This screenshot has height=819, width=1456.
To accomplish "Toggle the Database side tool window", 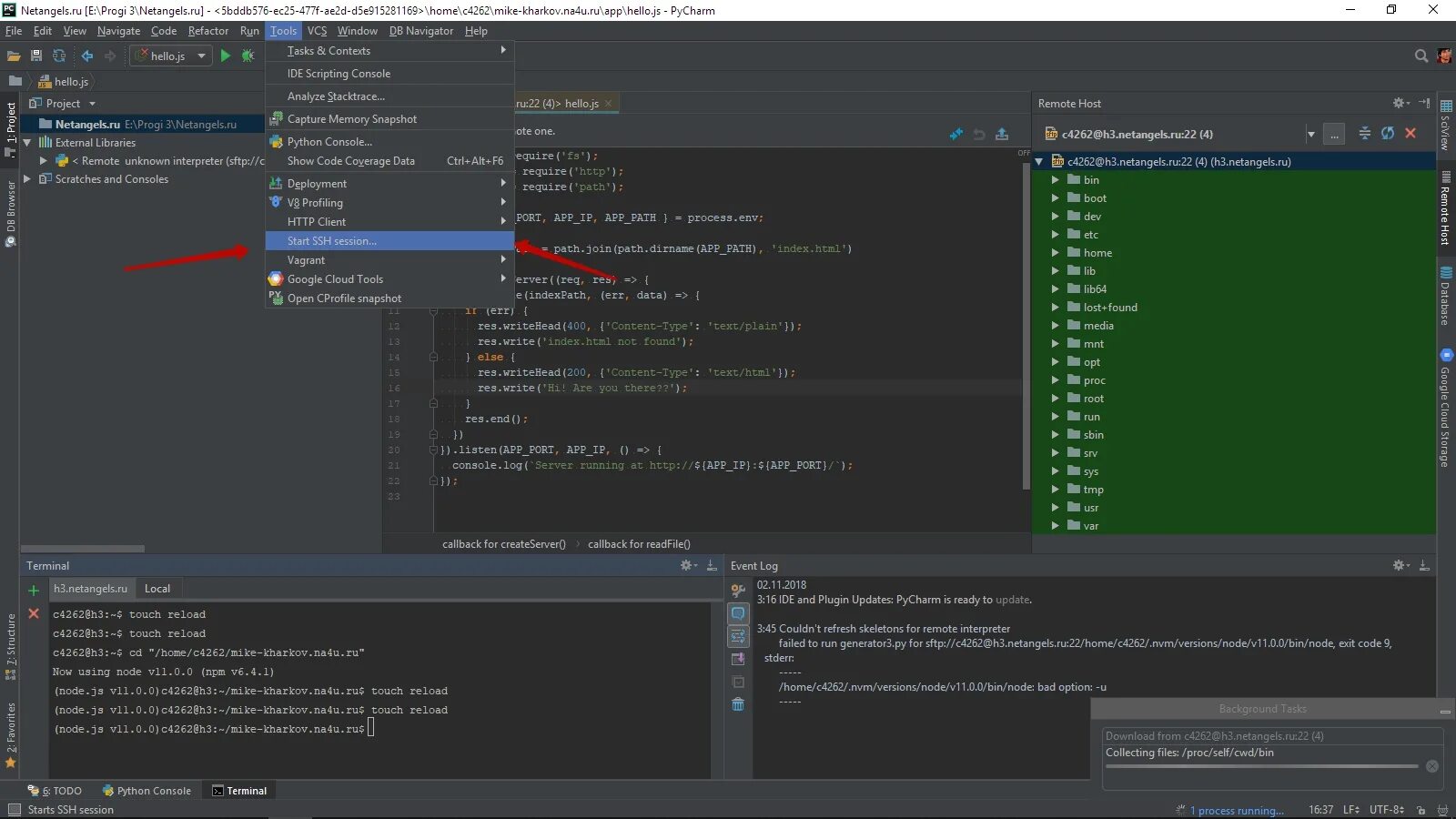I will 1445,296.
